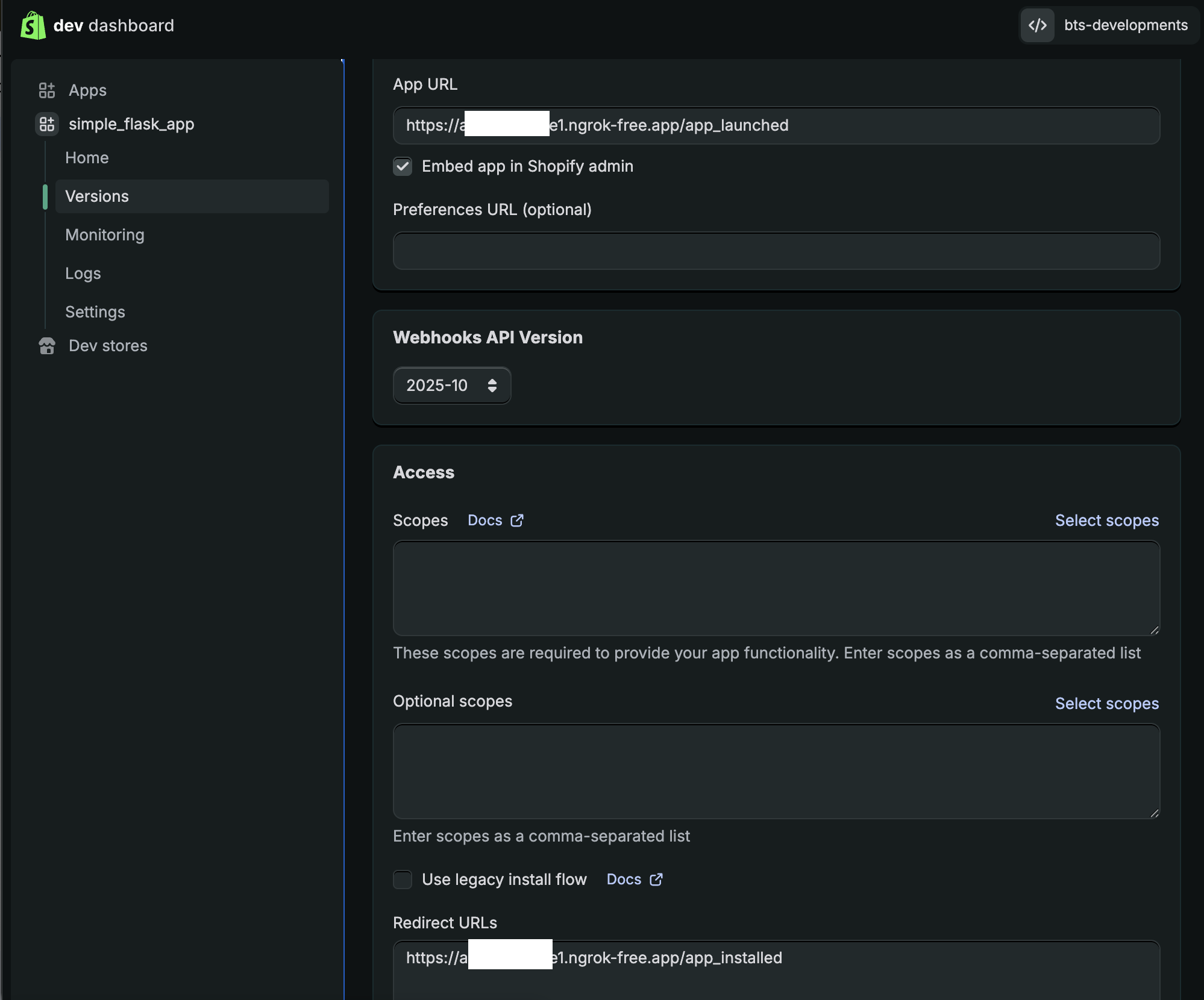The height and width of the screenshot is (1000, 1204).
Task: Click Select scopes for Optional scopes
Action: (1106, 704)
